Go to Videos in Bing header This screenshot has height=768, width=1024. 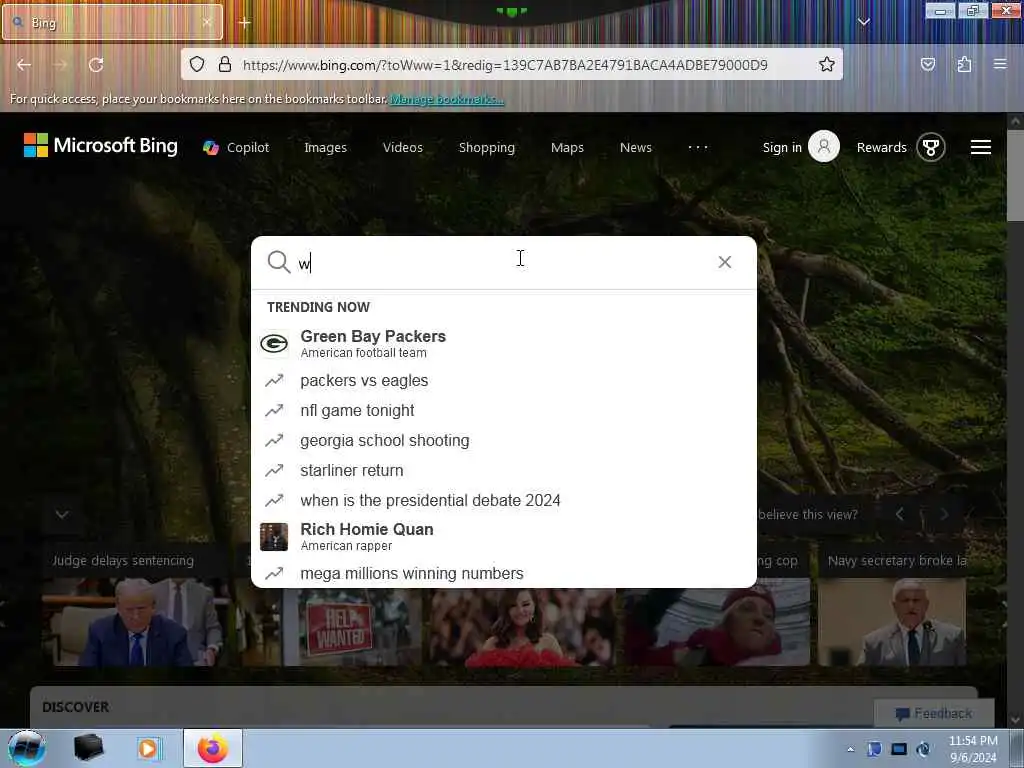pos(403,148)
